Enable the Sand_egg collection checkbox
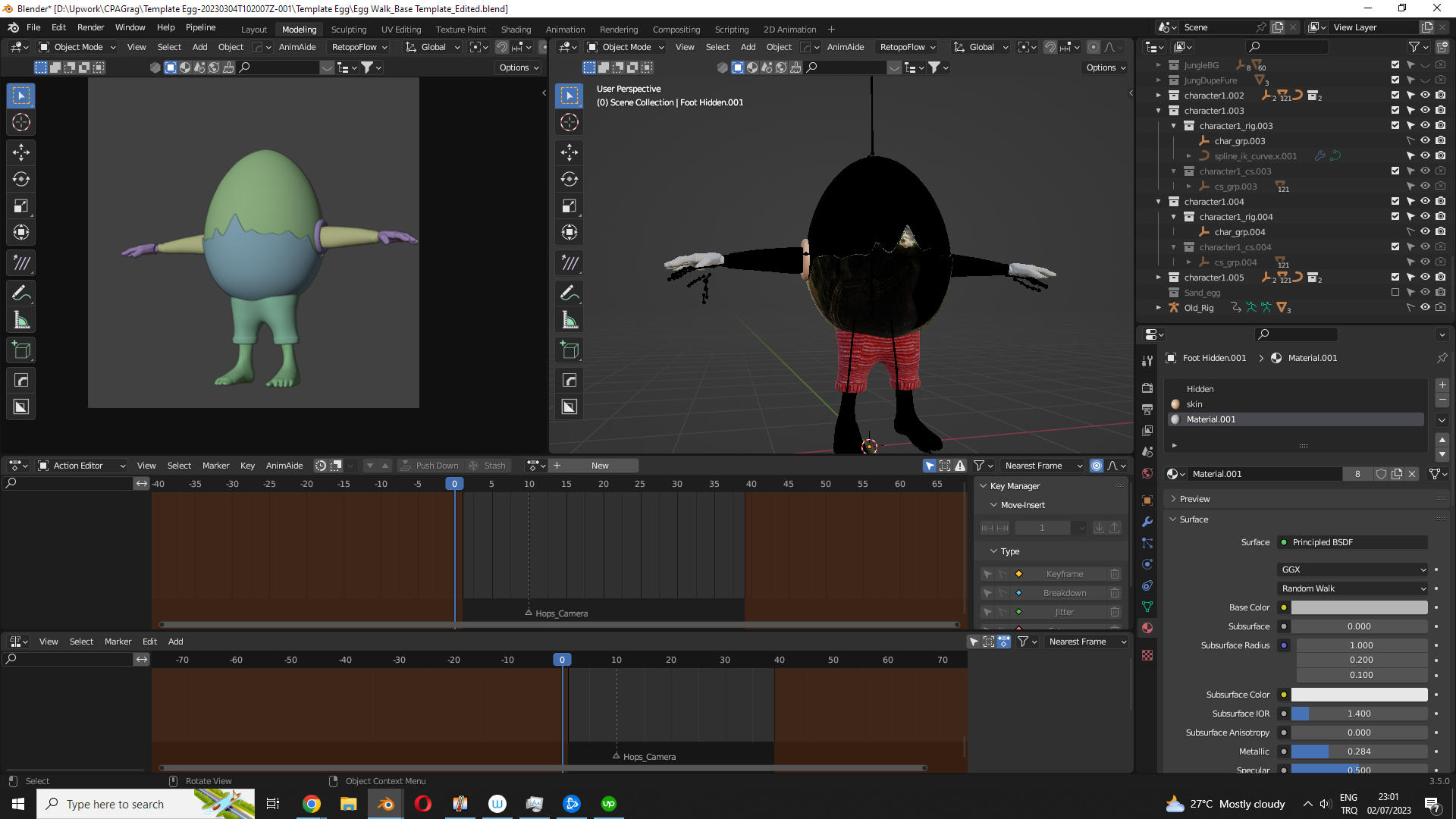The height and width of the screenshot is (819, 1456). tap(1395, 293)
